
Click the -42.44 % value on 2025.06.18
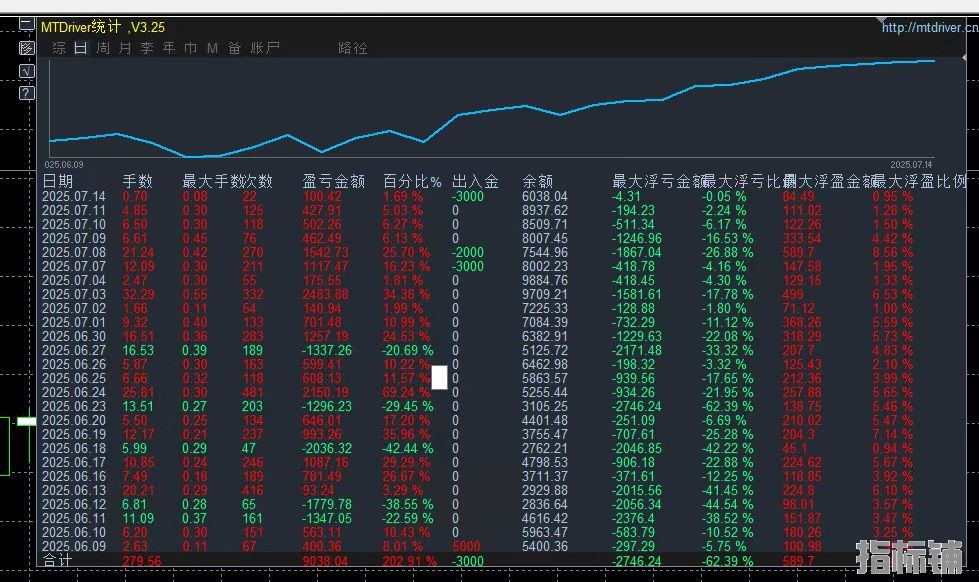pos(408,448)
